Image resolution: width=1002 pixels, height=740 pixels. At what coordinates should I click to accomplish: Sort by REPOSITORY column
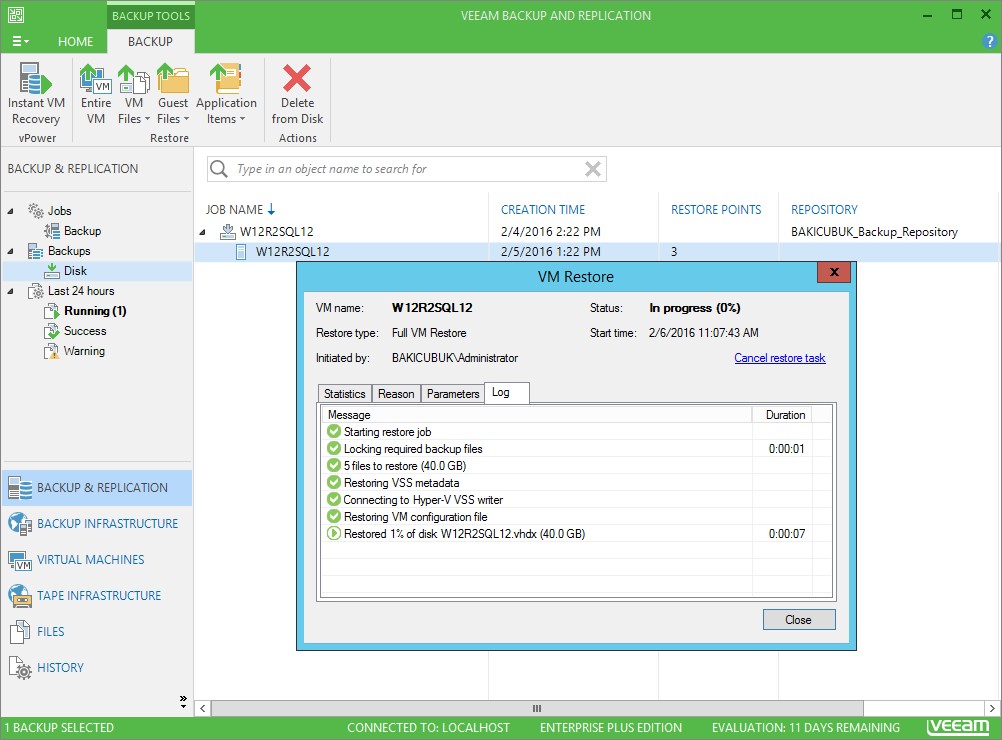(x=824, y=210)
